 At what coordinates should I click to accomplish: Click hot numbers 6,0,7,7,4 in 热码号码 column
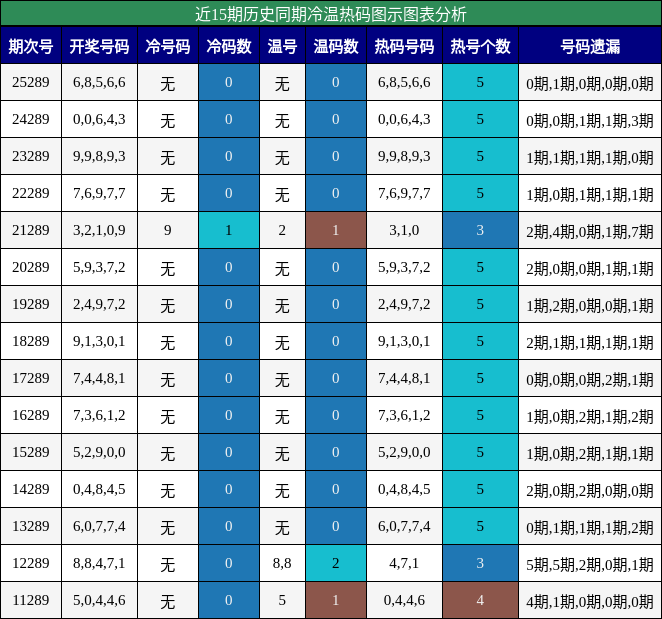coord(404,526)
